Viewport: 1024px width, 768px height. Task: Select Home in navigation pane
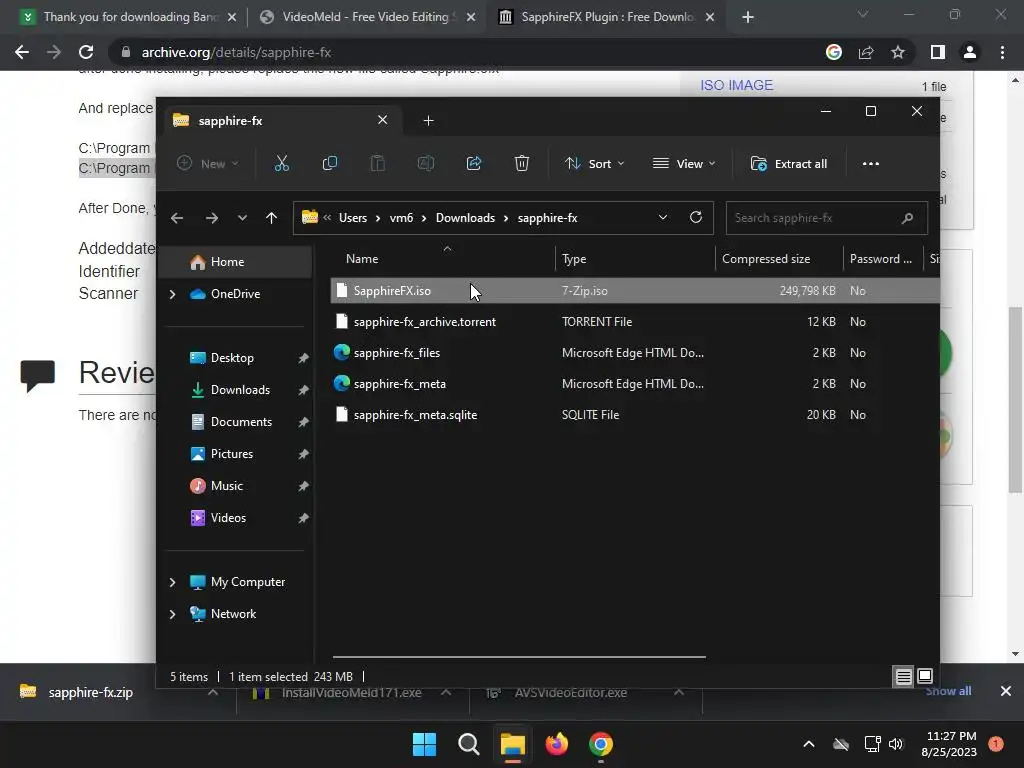[x=236, y=262]
